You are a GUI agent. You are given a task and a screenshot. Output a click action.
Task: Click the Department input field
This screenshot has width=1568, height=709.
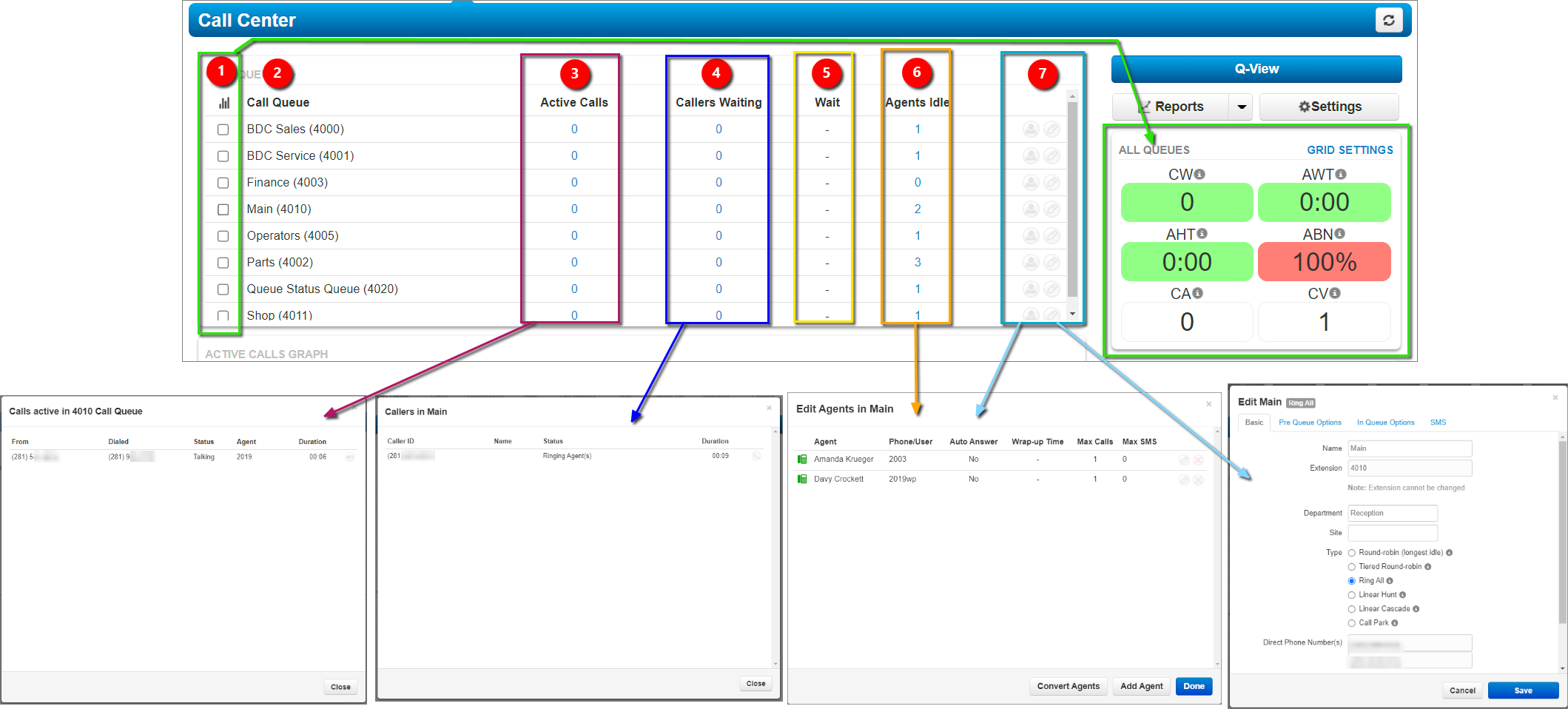(1393, 514)
